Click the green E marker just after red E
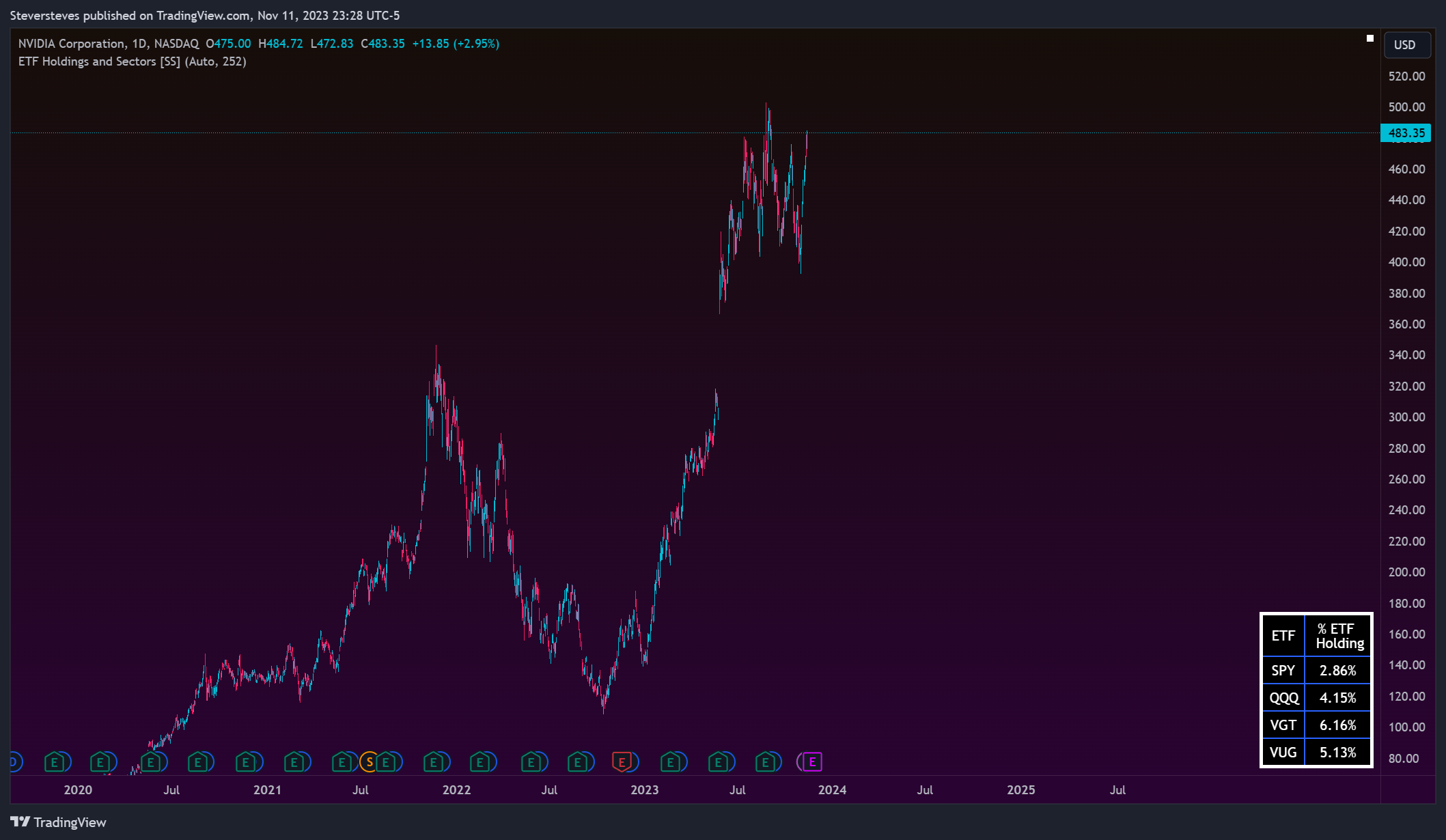The width and height of the screenshot is (1446, 840). (671, 761)
